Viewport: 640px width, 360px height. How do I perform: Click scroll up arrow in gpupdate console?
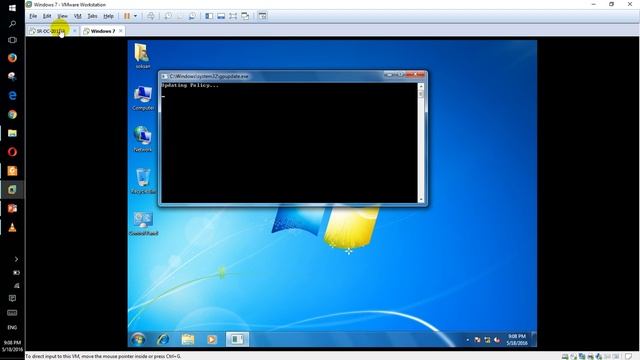(x=421, y=87)
